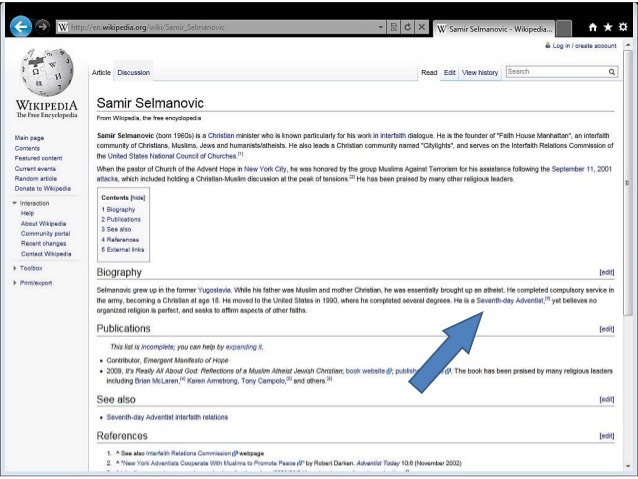The width and height of the screenshot is (638, 479).
Task: Go back with the browser back arrow
Action: pyautogui.click(x=21, y=27)
